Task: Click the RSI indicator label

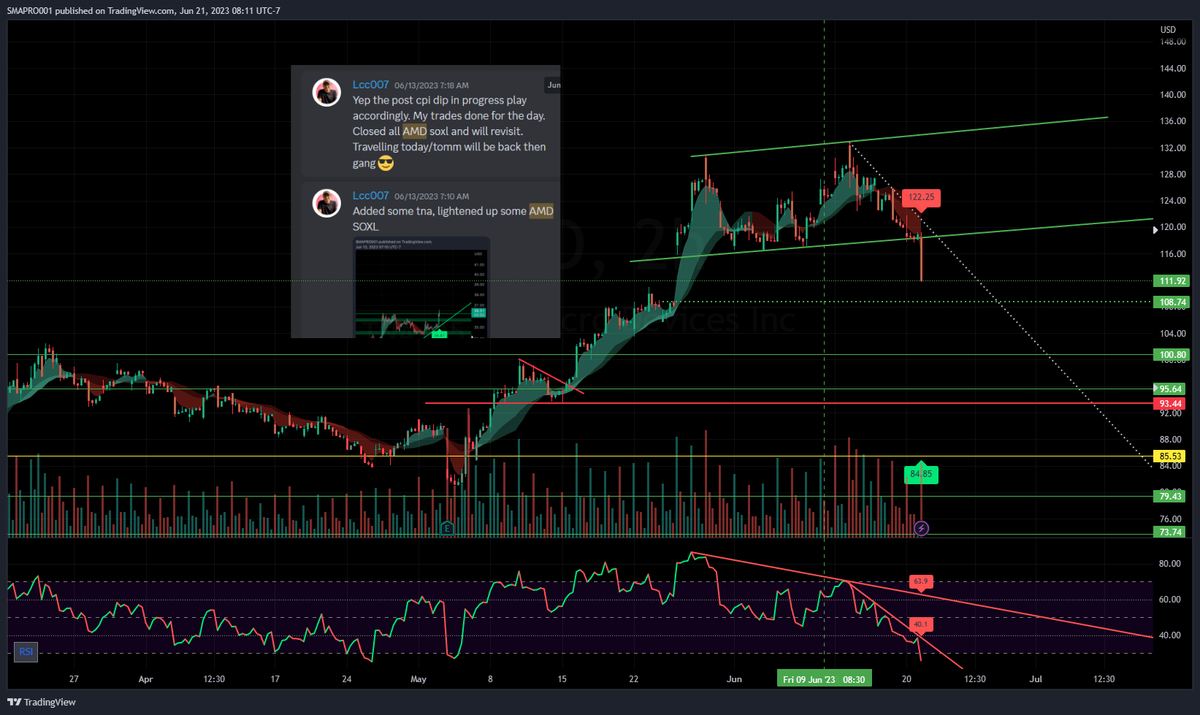Action: pos(24,653)
